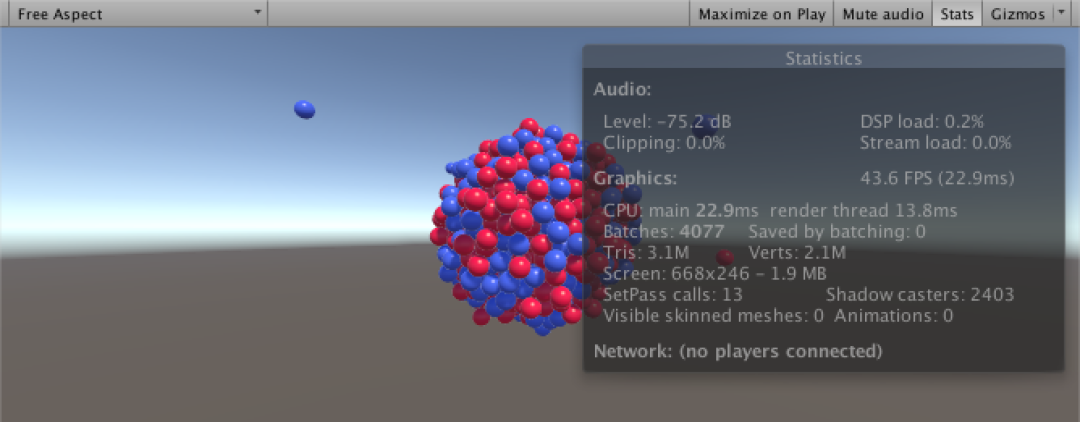This screenshot has height=422, width=1080.
Task: Click the isolated blue sphere in the sky
Action: 304,109
